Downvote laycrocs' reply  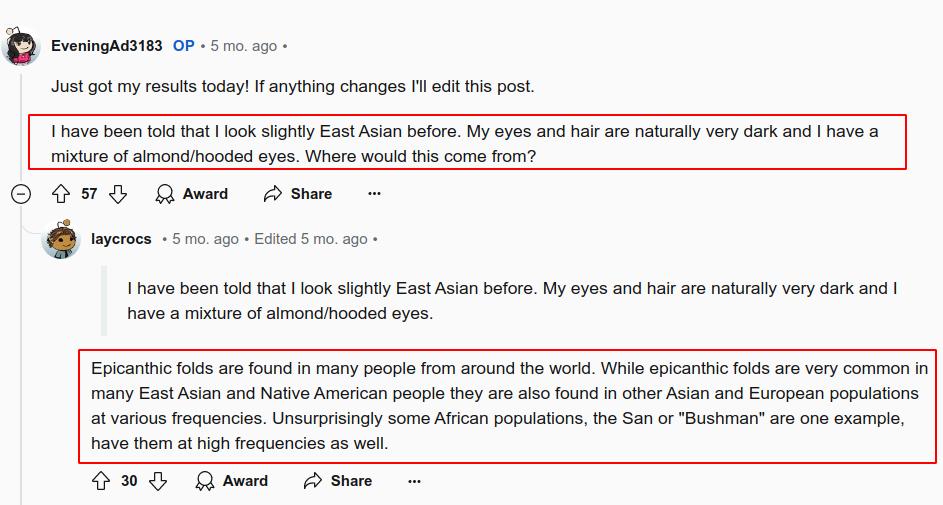click(x=158, y=481)
